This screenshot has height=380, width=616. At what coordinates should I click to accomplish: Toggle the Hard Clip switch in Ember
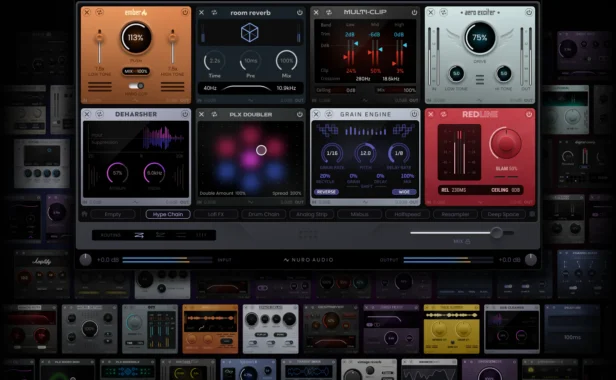click(136, 86)
